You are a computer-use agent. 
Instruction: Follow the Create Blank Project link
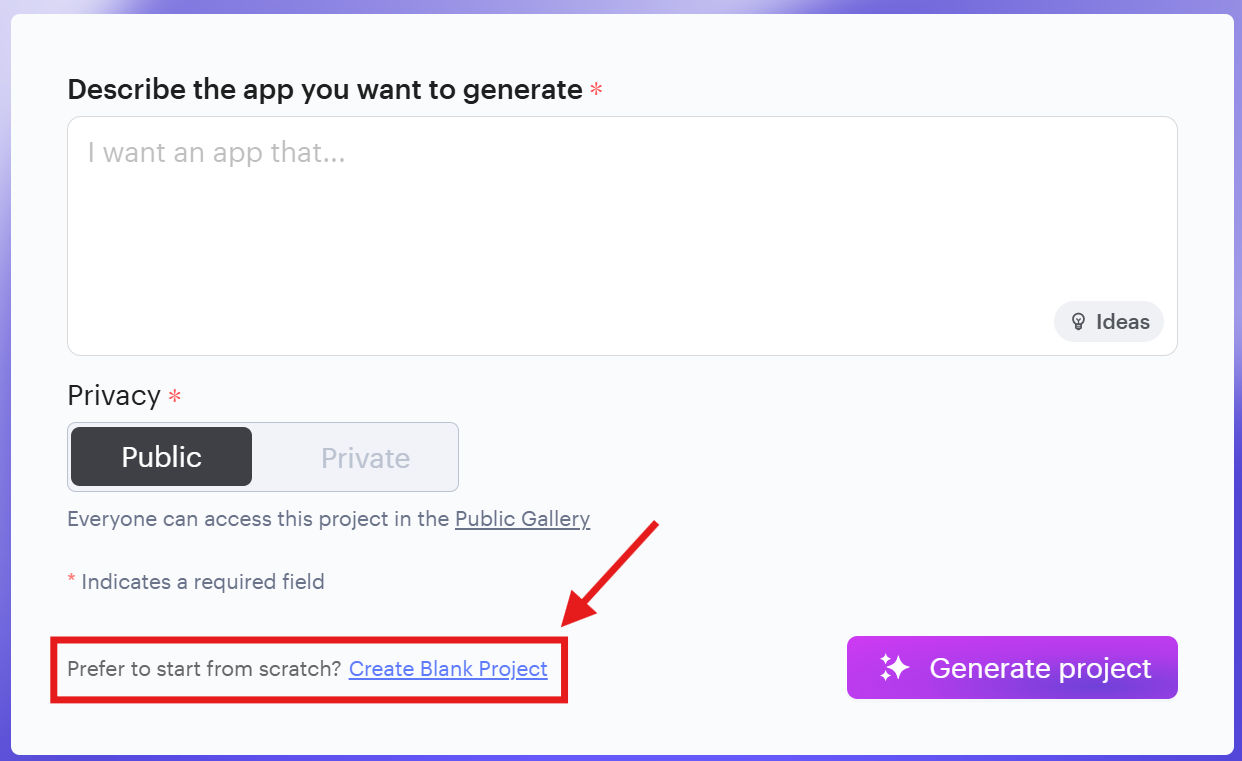point(448,669)
